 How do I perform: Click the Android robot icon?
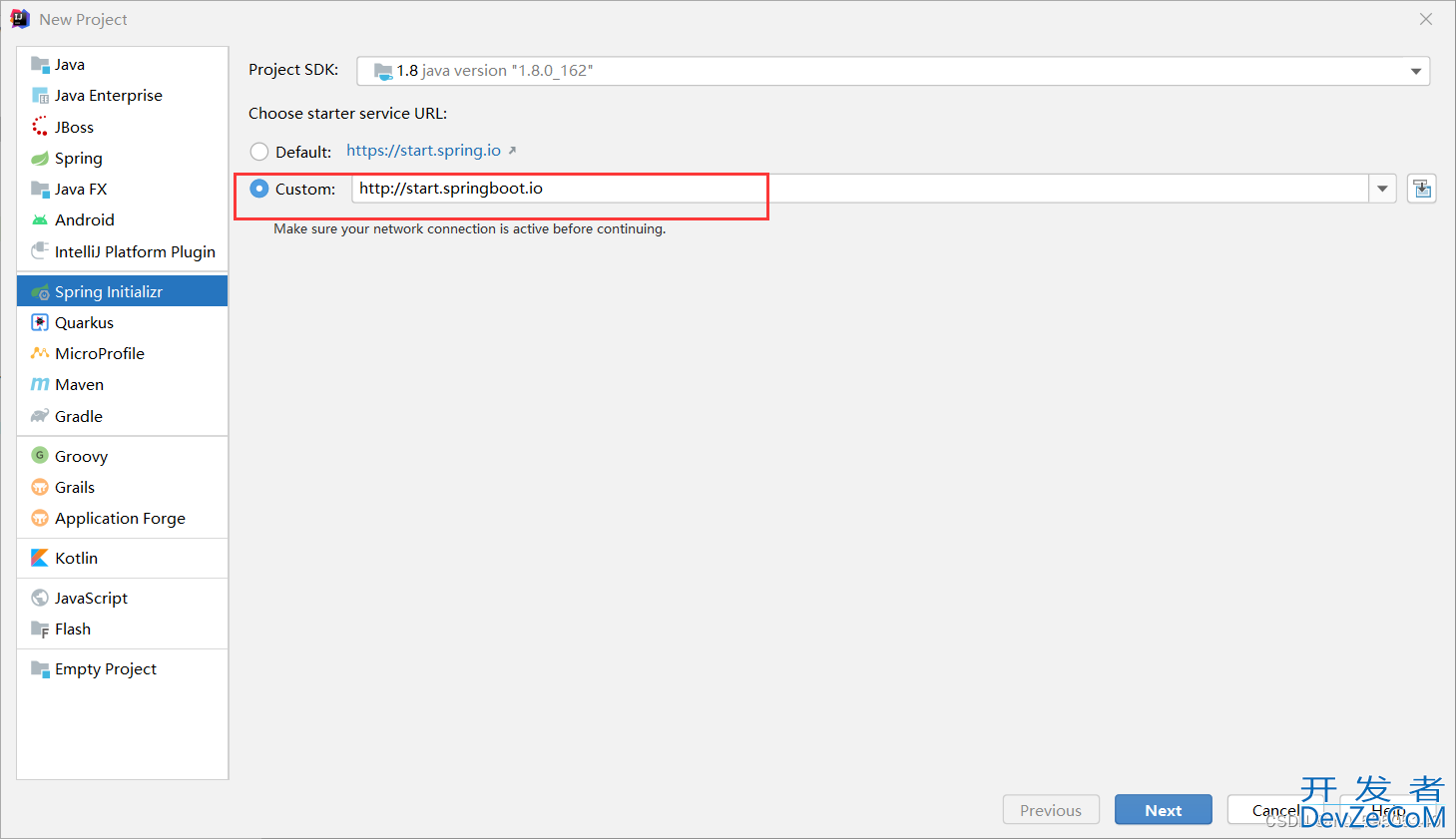(40, 219)
